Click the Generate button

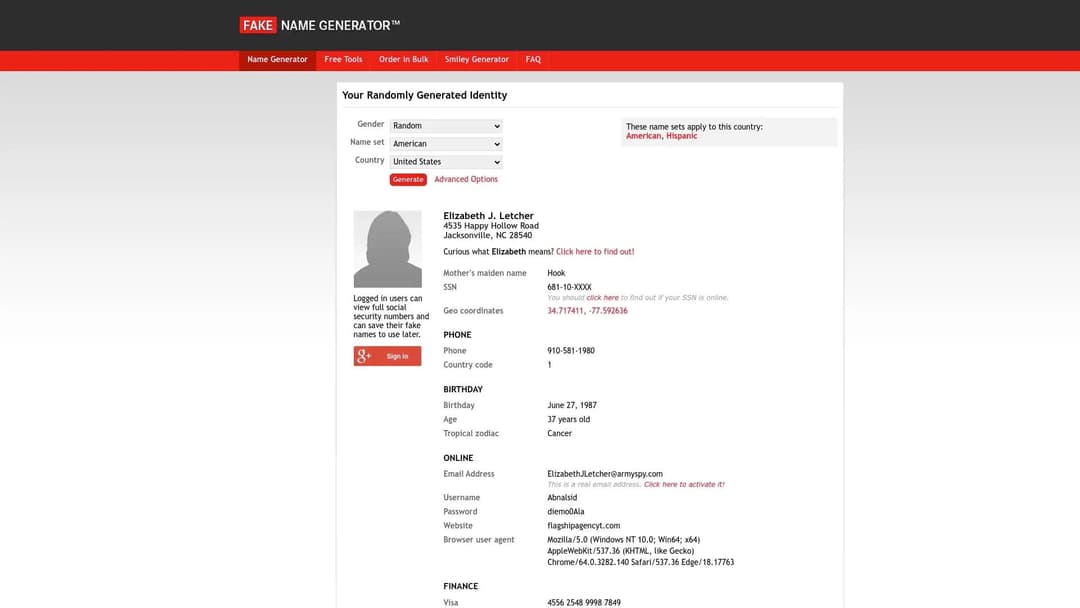407,178
